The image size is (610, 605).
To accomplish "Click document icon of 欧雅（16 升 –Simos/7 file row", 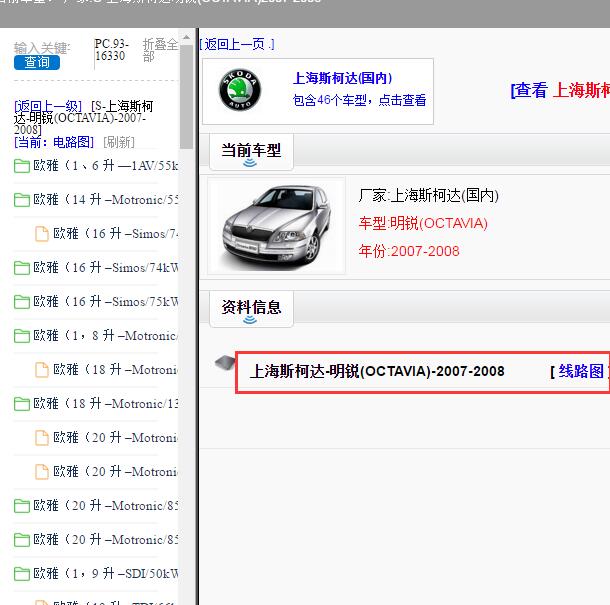I will (x=42, y=234).
